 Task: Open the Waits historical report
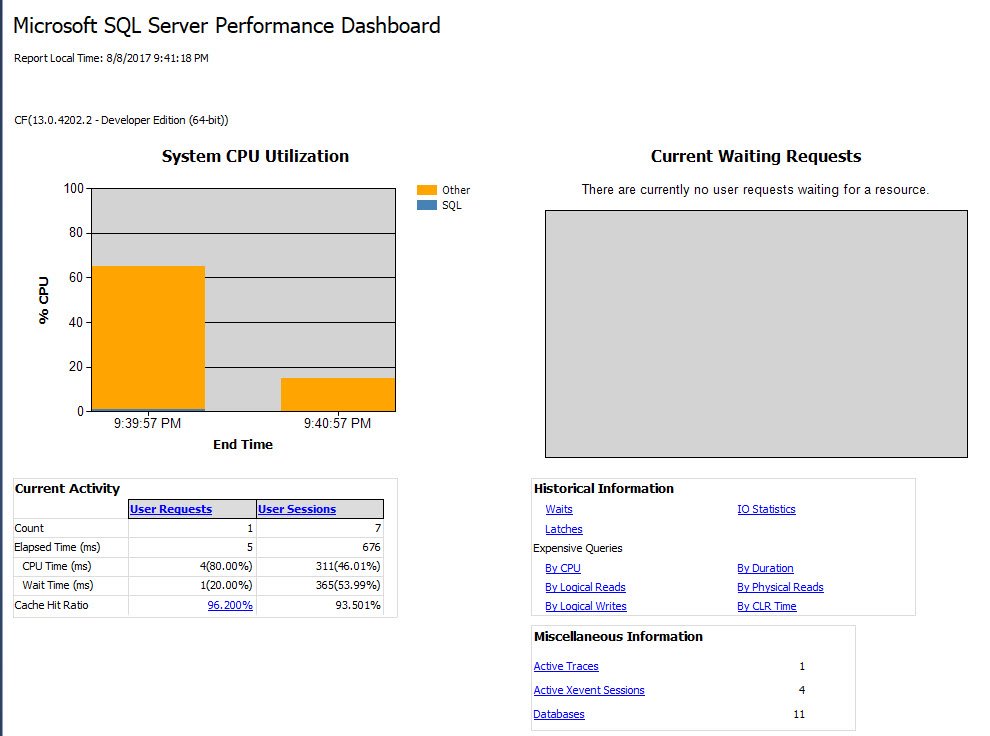point(559,509)
